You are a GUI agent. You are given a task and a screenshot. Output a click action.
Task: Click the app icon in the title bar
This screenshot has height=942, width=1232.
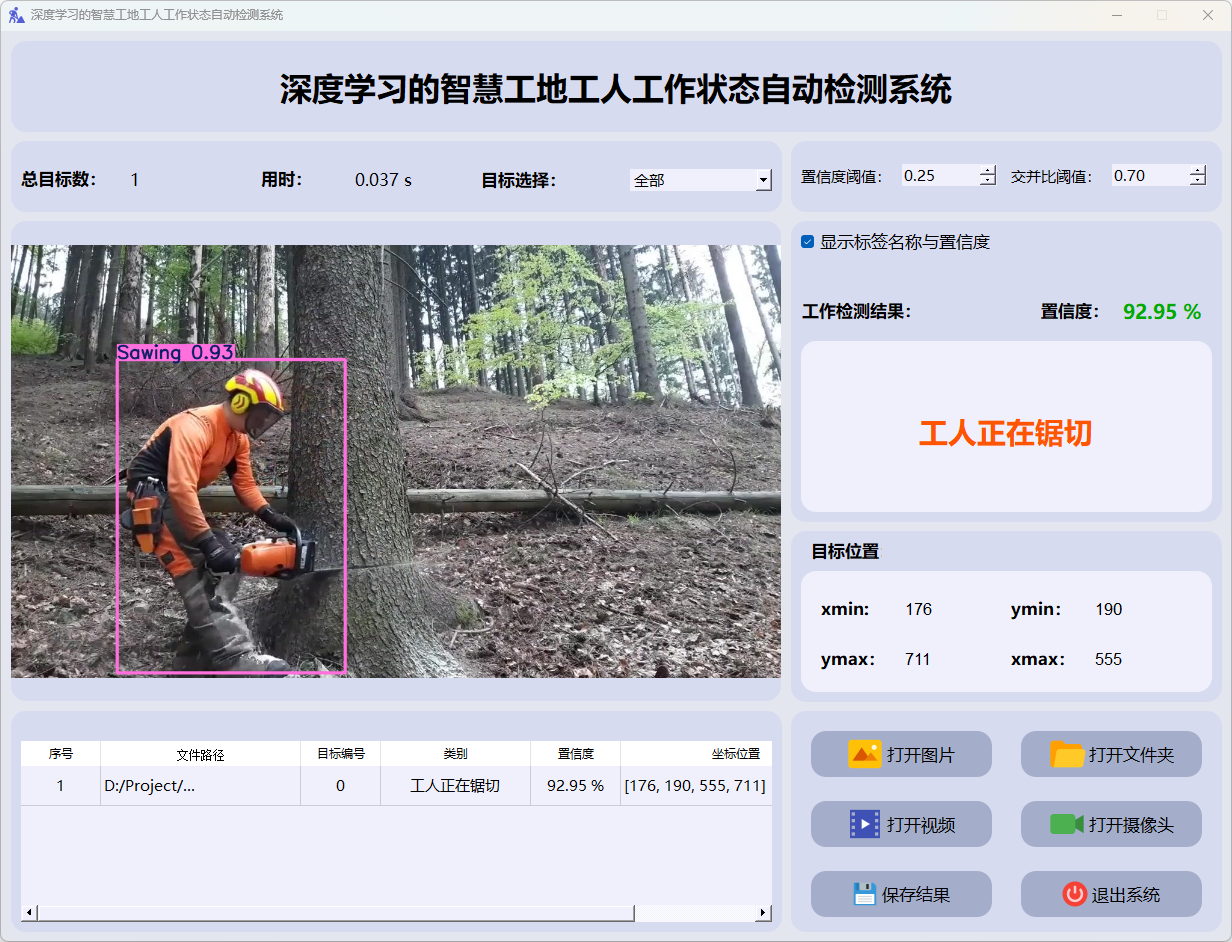click(16, 15)
